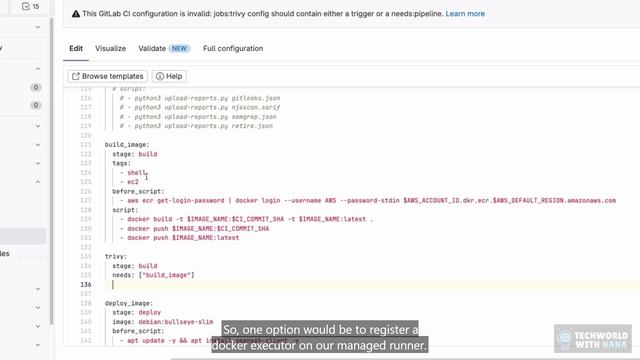Click the text 'deploy_image:' on line 138
The image size is (640, 360).
(129, 303)
